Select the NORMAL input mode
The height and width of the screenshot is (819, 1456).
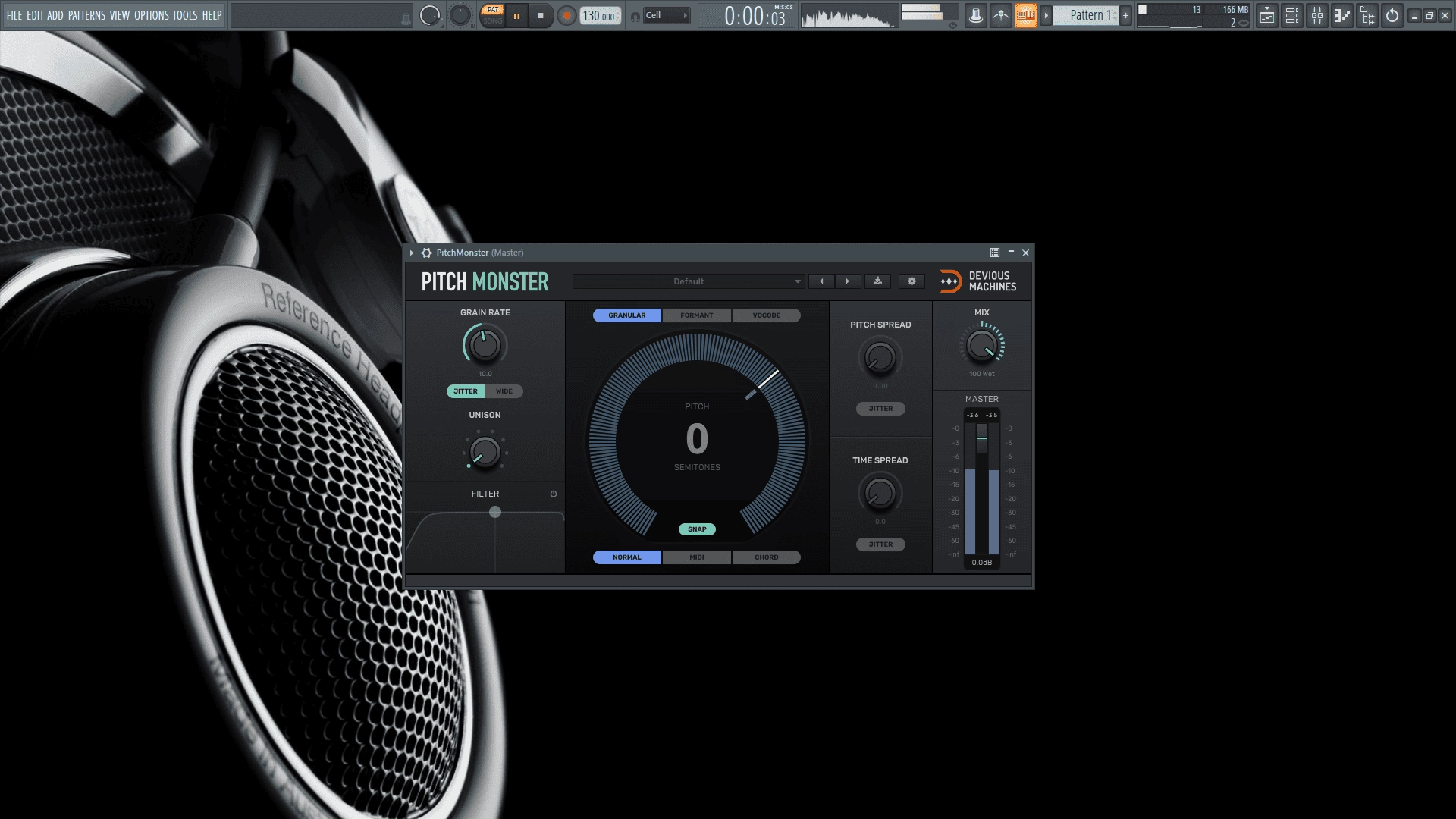[x=627, y=557]
